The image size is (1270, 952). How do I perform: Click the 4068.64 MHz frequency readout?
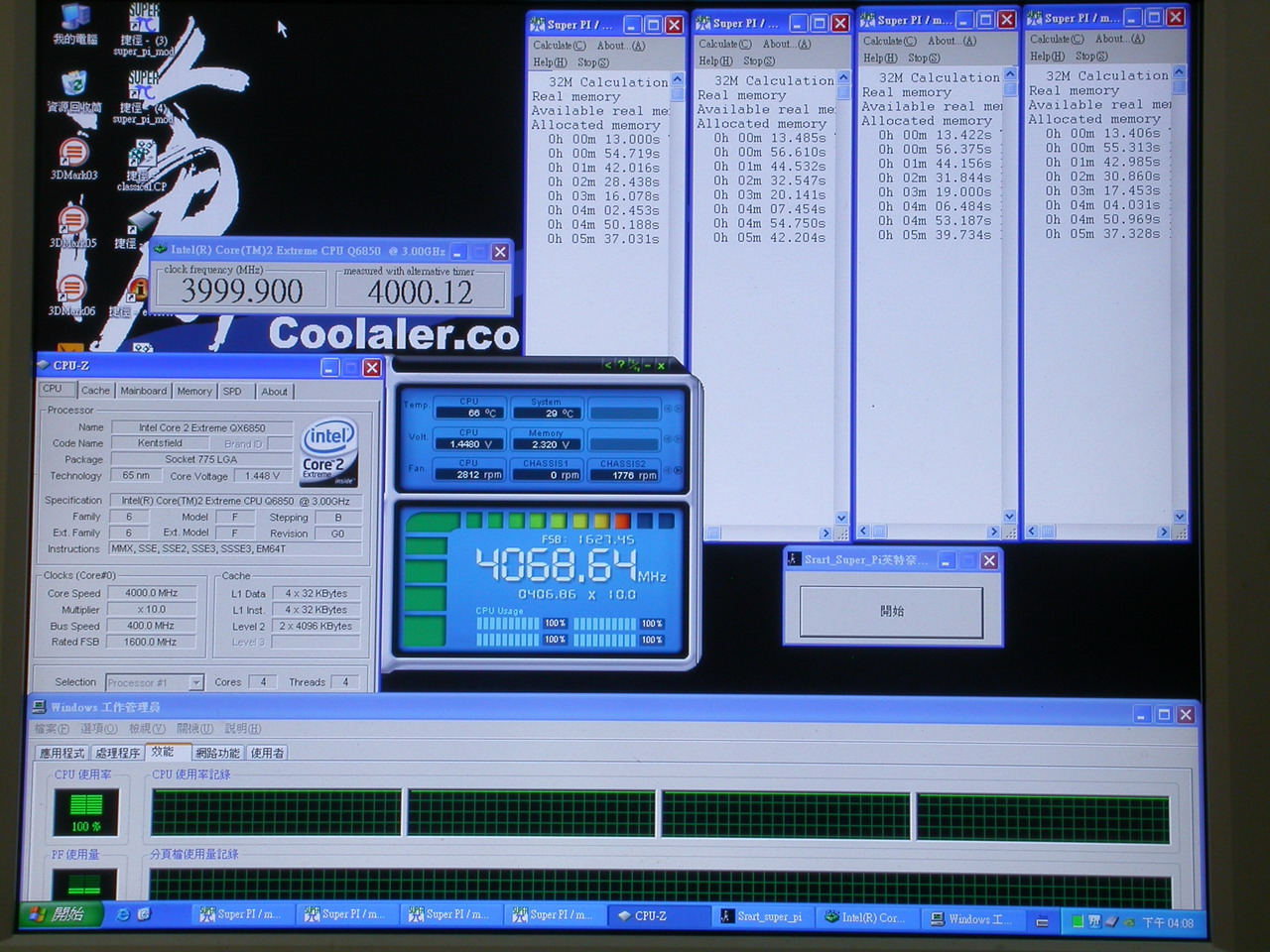tap(571, 566)
